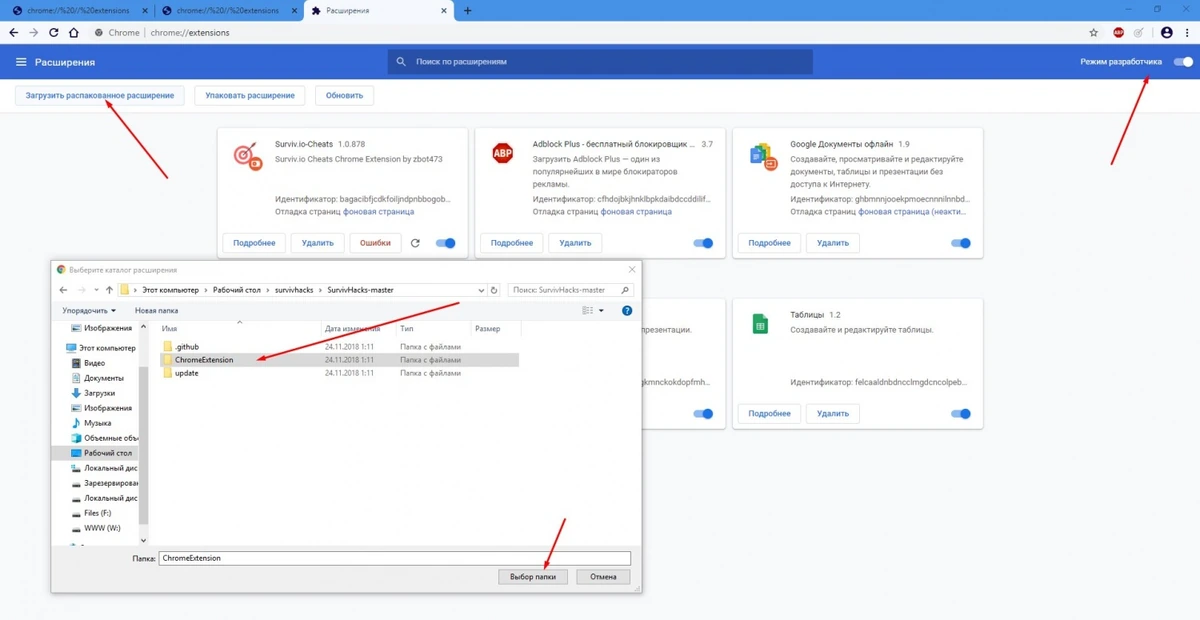Click the Adblock Plus card ABP logo
Screen dimensions: 1200x620
(x=502, y=154)
